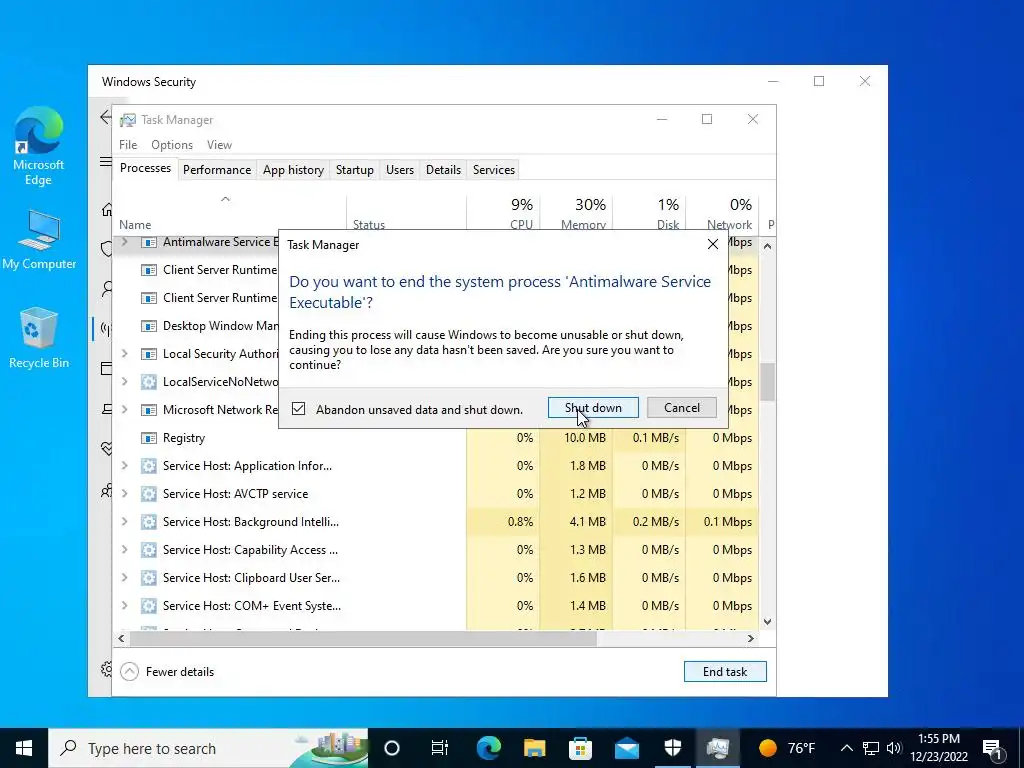
Task: Click first Client Server Runtime process icon
Action: point(149,270)
